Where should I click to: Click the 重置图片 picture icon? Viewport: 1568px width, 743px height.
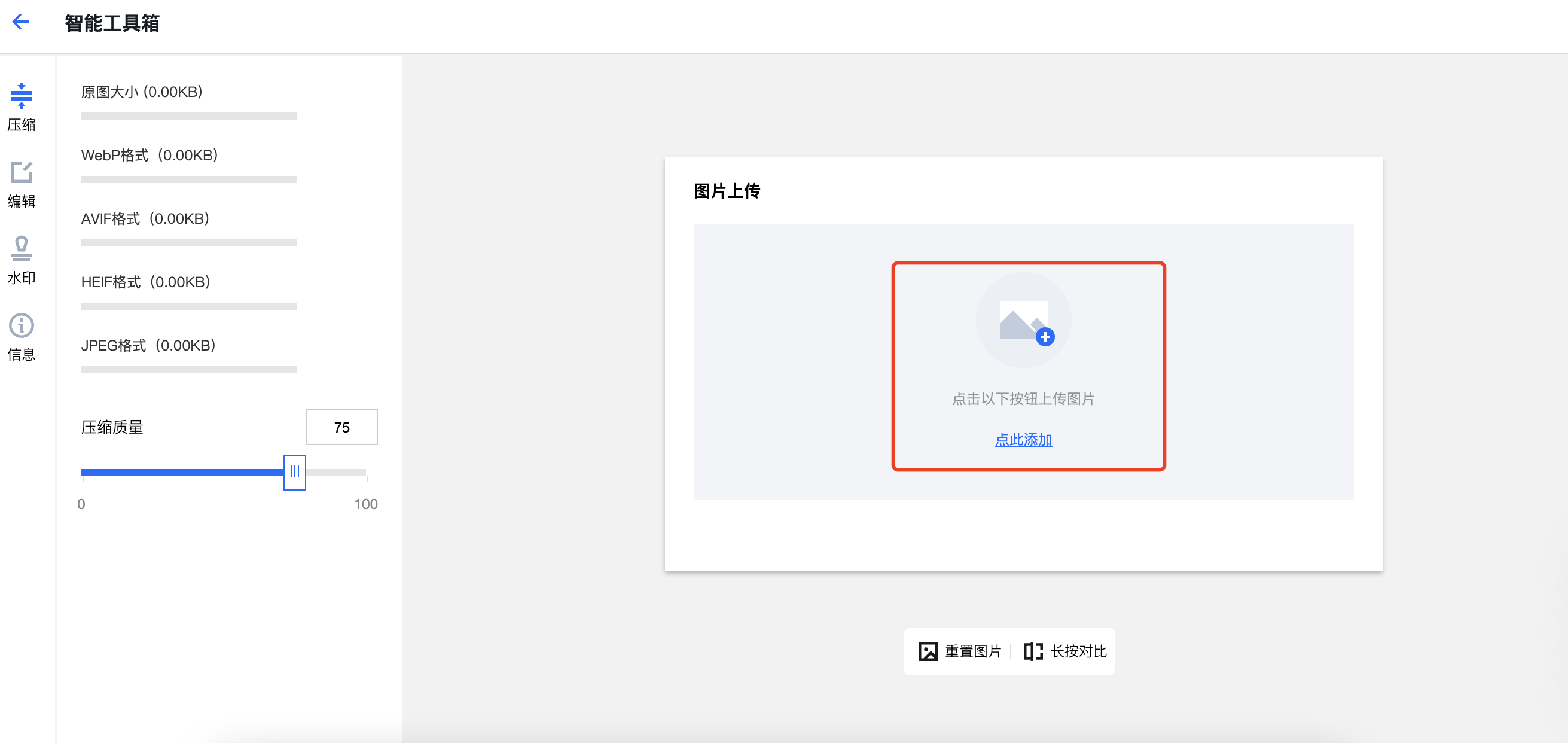point(928,651)
